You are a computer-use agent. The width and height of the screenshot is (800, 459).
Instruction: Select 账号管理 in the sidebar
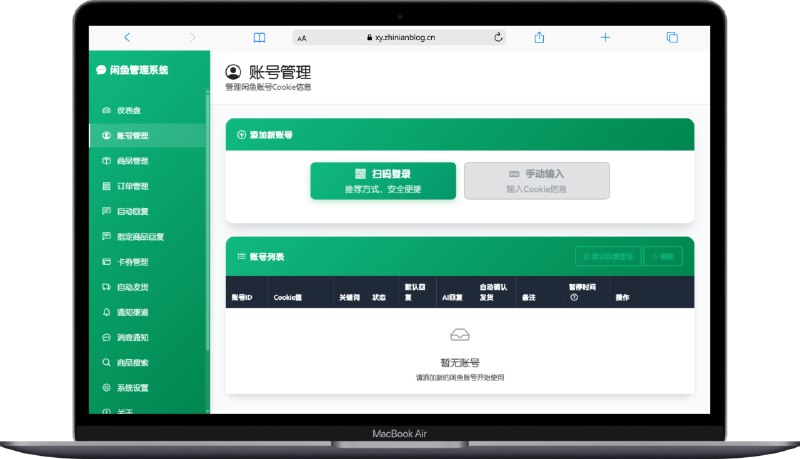click(148, 136)
